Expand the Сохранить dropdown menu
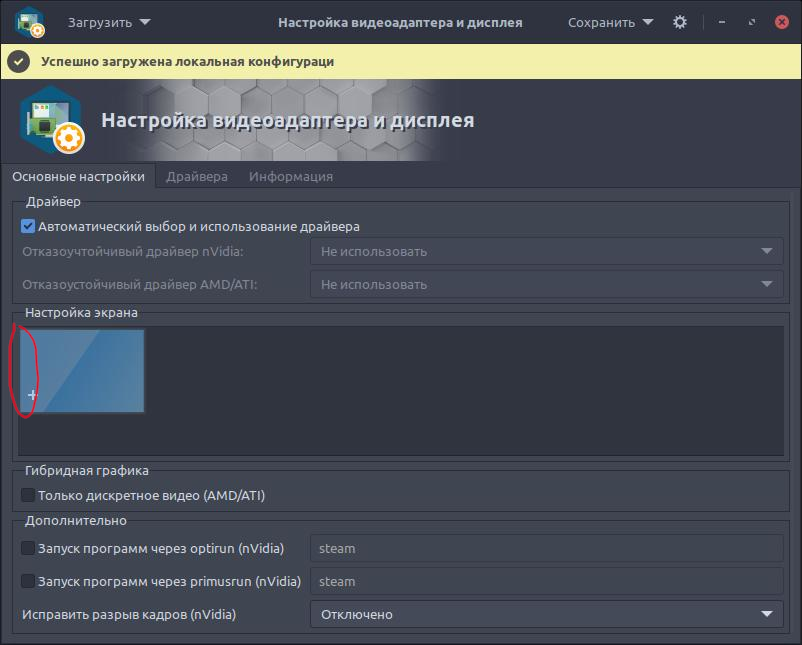This screenshot has height=645, width=802. point(610,22)
